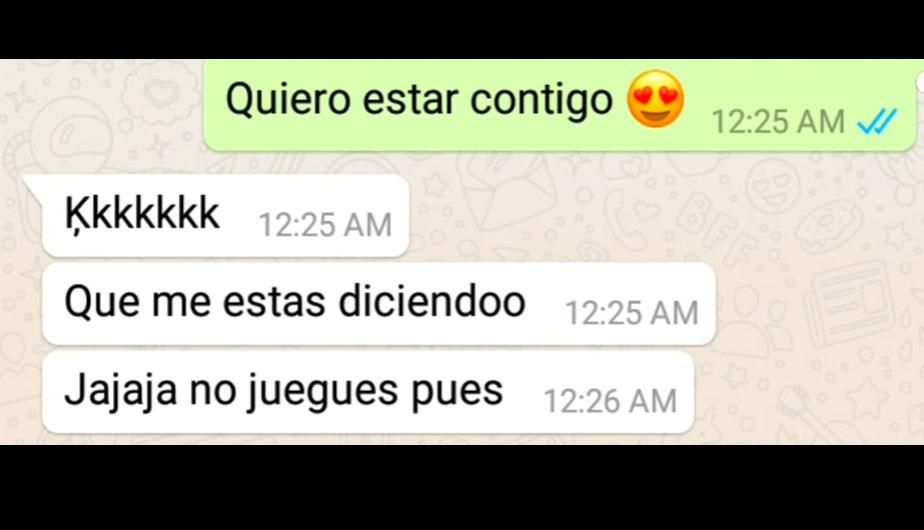The height and width of the screenshot is (530, 924).
Task: Click the word "diciendoo" in the received message
Action: pyautogui.click(x=432, y=301)
